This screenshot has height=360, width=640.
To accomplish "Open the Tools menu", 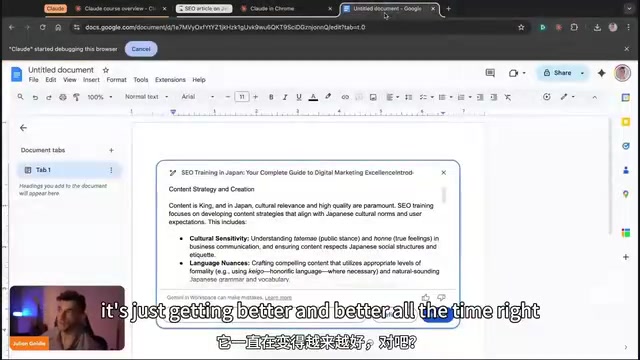I will pos(141,80).
